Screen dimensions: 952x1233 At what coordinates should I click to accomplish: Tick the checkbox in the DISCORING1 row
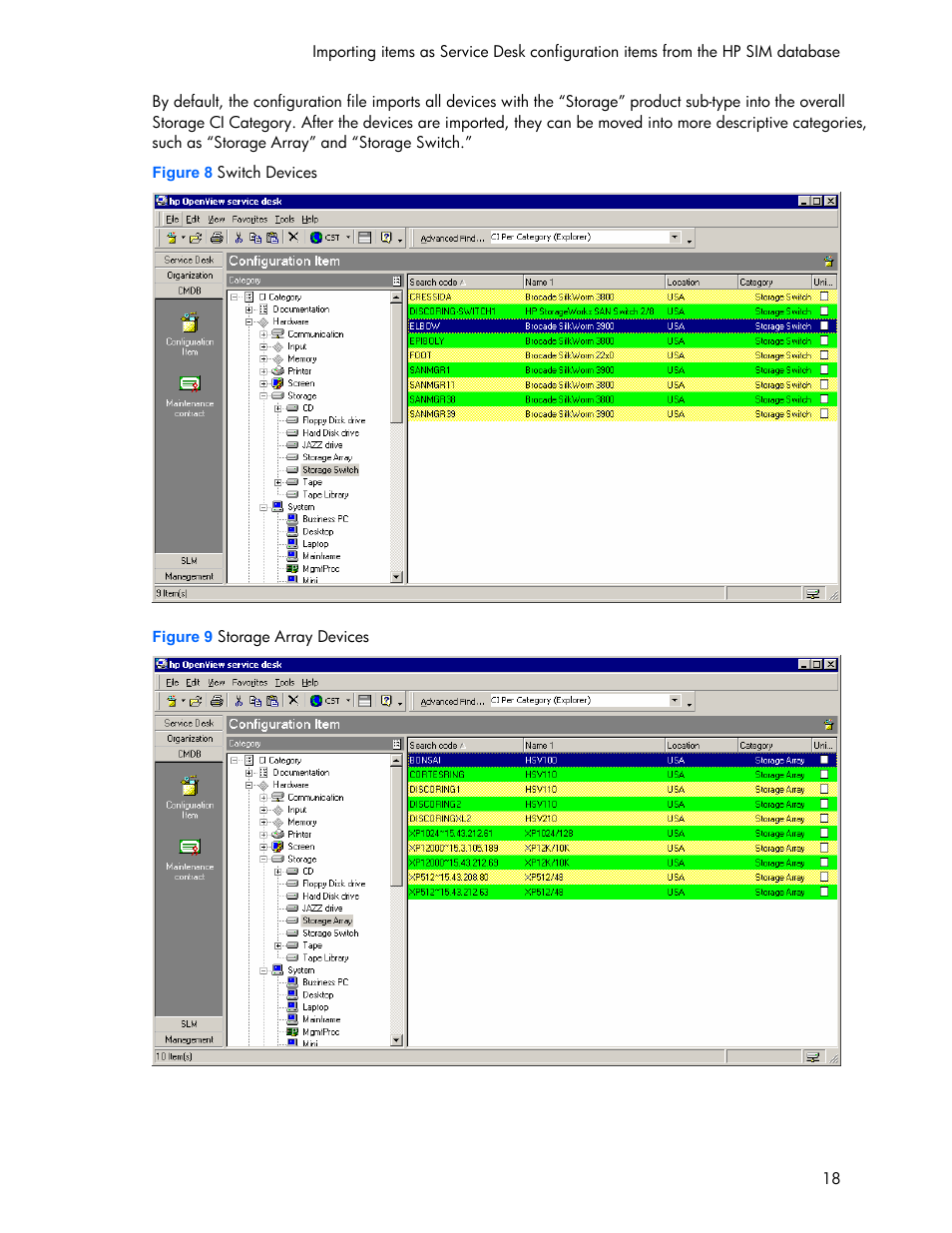pos(824,789)
